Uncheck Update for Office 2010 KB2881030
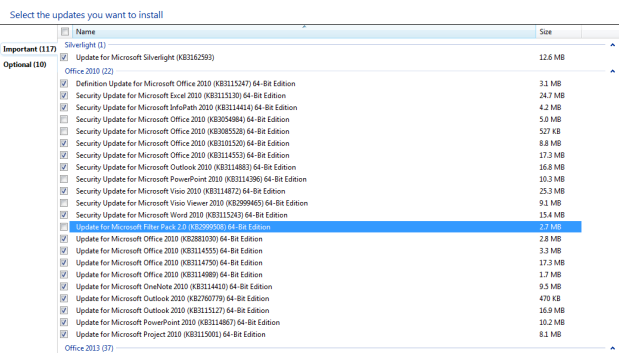 [64, 239]
